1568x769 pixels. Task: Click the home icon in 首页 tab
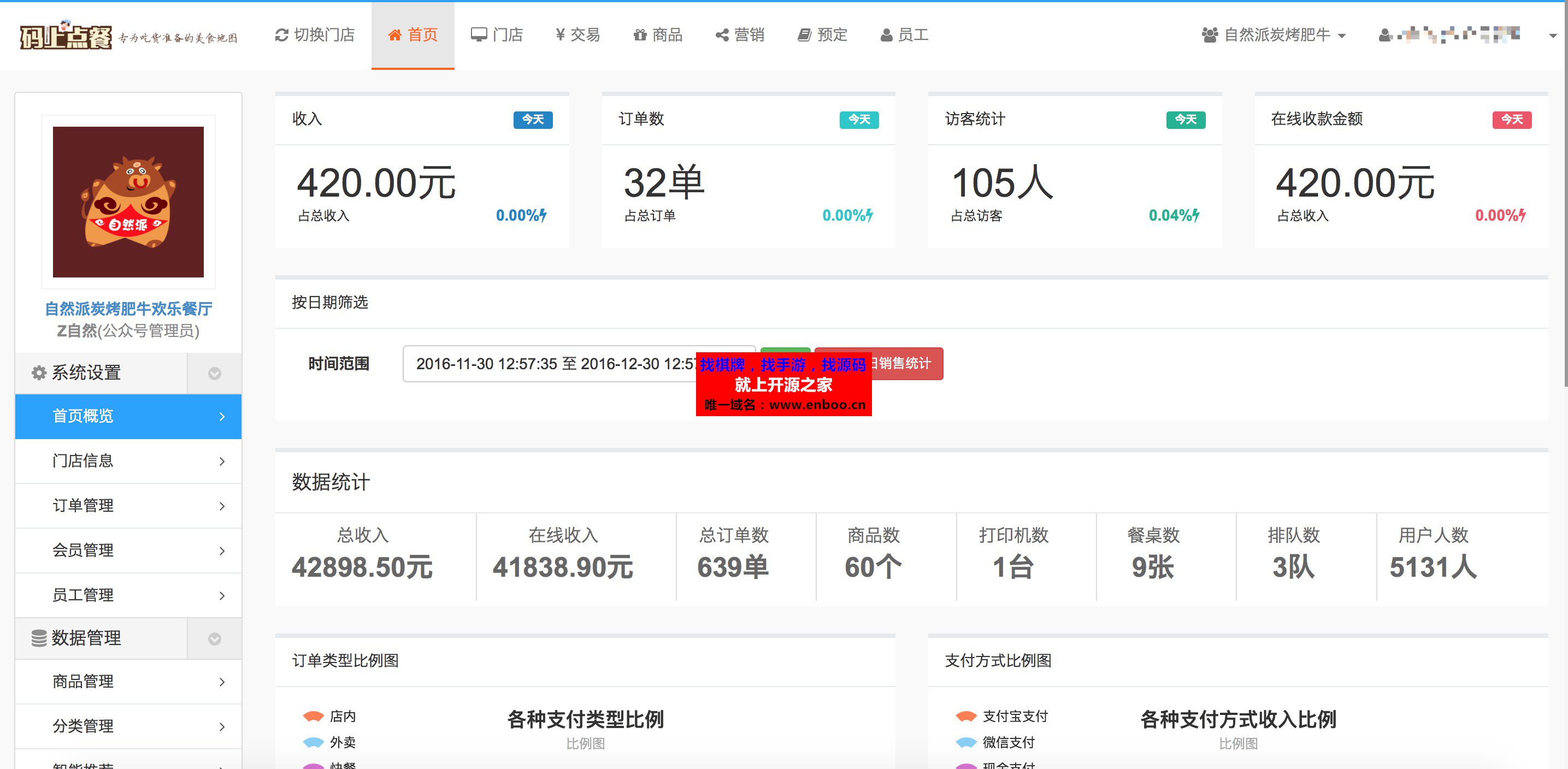(x=394, y=36)
